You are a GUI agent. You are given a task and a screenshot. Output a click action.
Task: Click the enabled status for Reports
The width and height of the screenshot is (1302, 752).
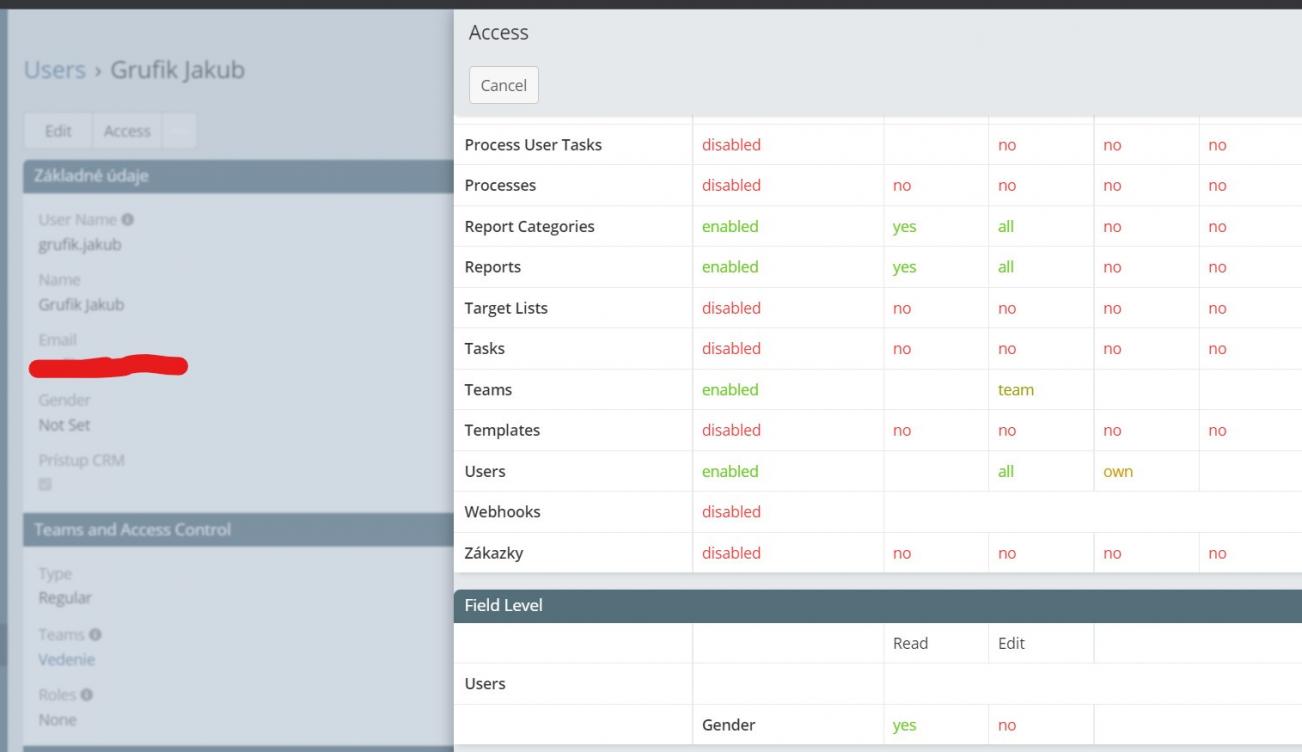pyautogui.click(x=730, y=267)
